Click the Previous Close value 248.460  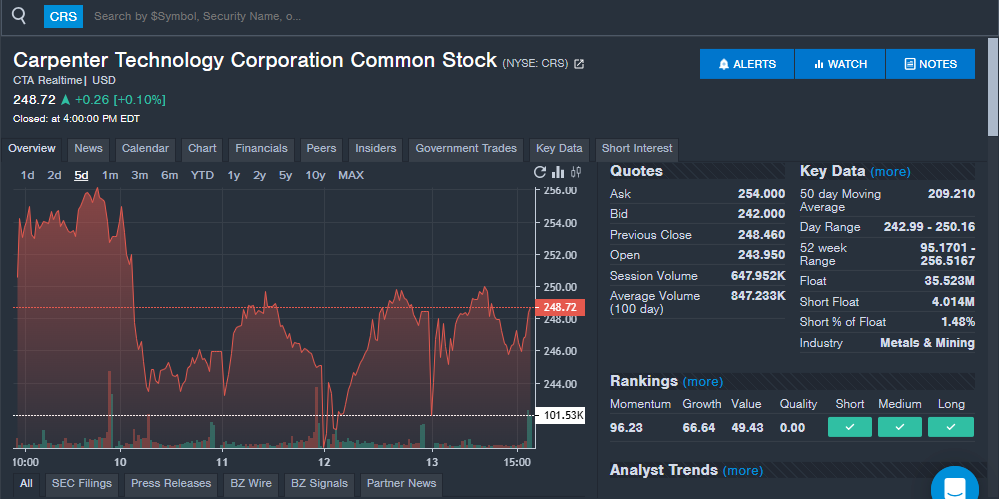[761, 235]
